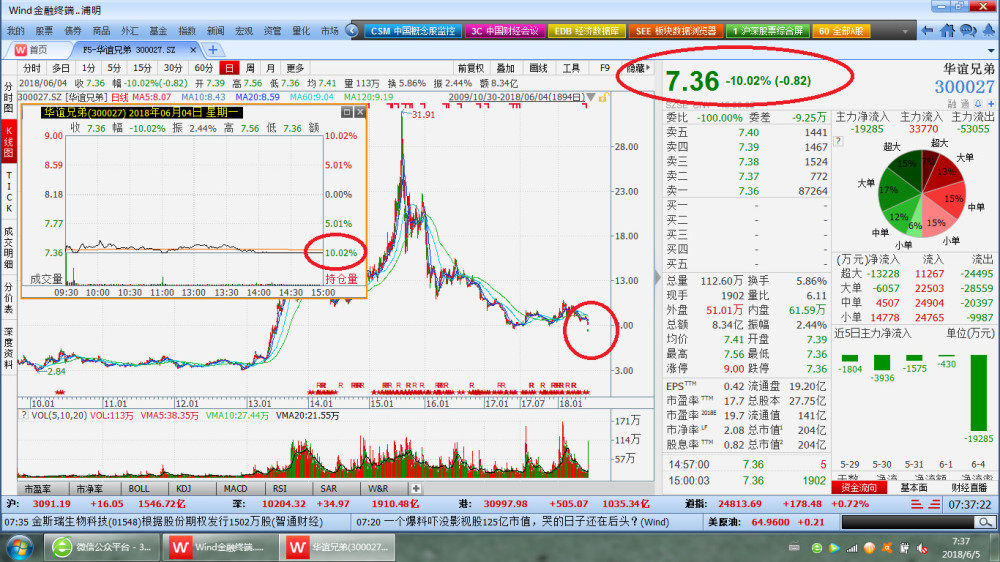This screenshot has height=562, width=1000.
Task: Switch chart to 15分 period
Action: [142, 68]
